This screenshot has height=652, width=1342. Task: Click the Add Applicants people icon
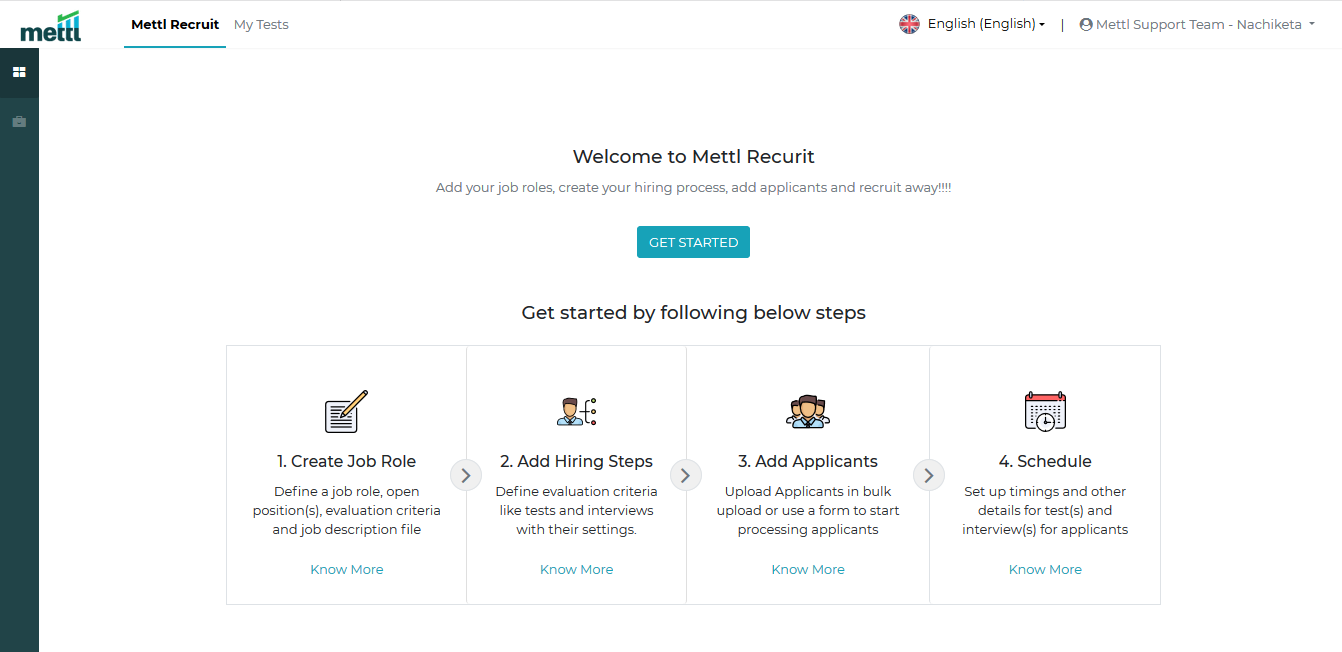807,411
